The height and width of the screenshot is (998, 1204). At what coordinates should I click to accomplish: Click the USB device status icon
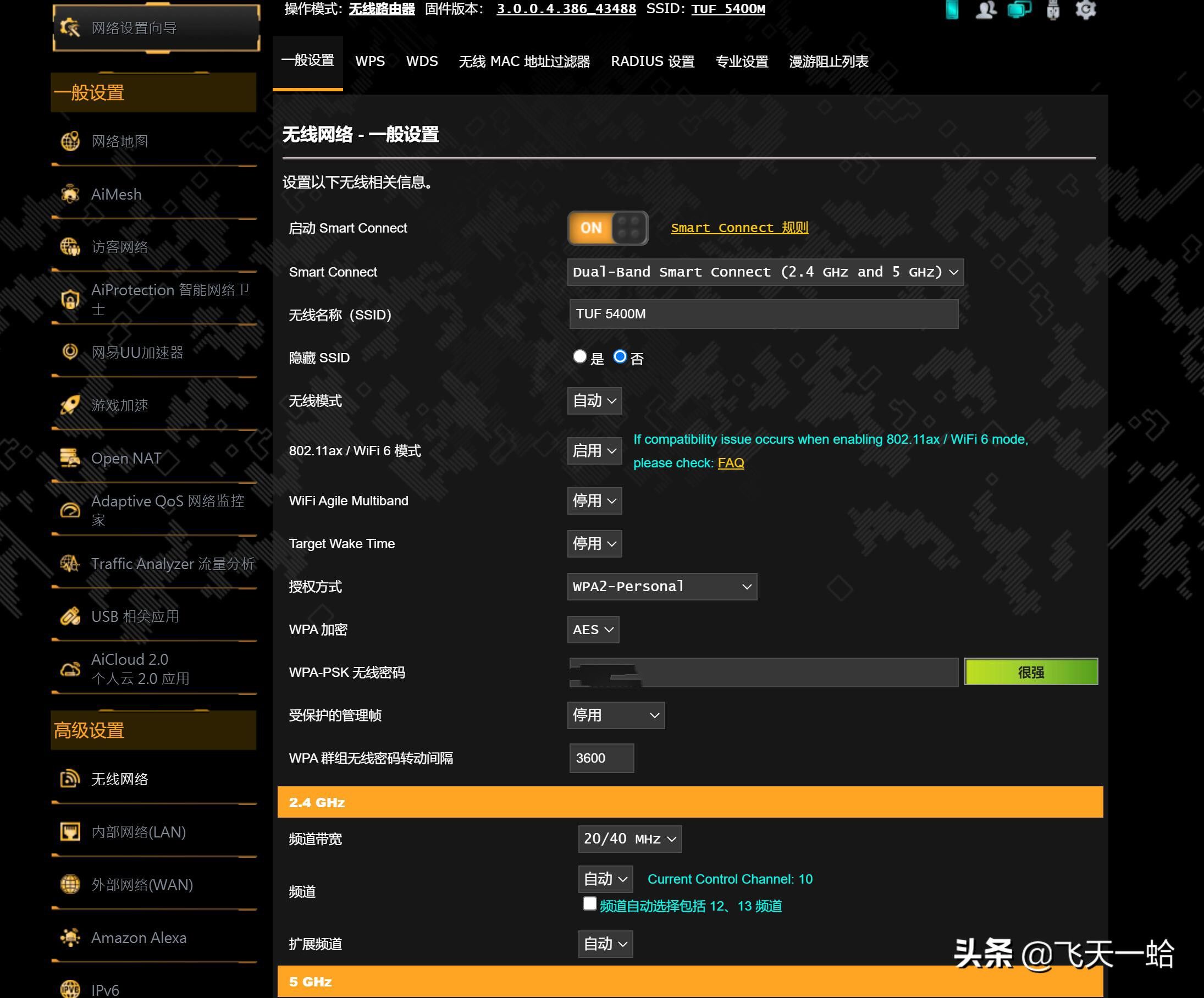click(x=1053, y=10)
